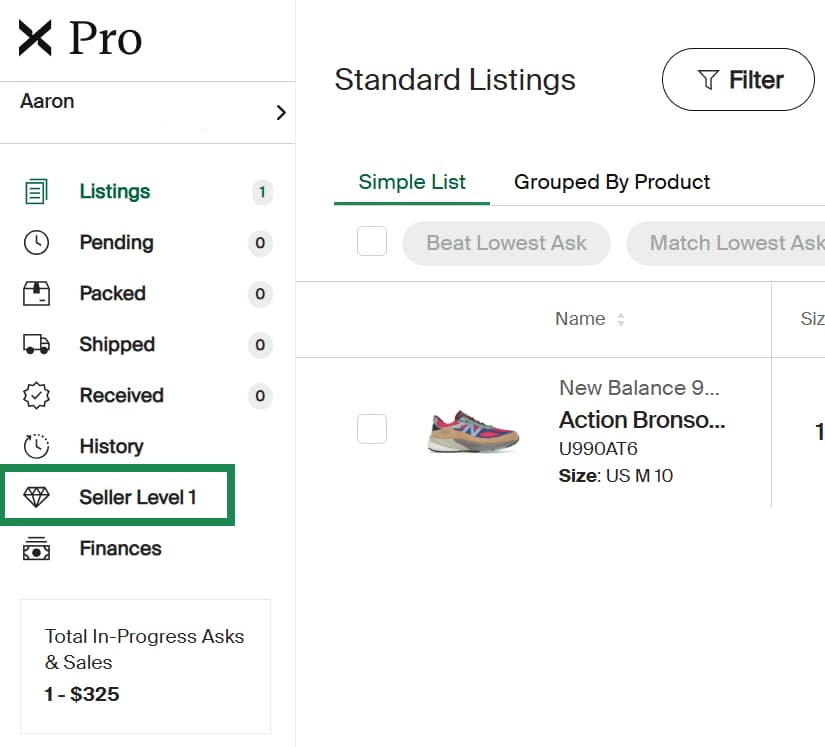Click the Total In-Progress Asks & Sales card
The height and width of the screenshot is (747, 825).
tap(145, 666)
